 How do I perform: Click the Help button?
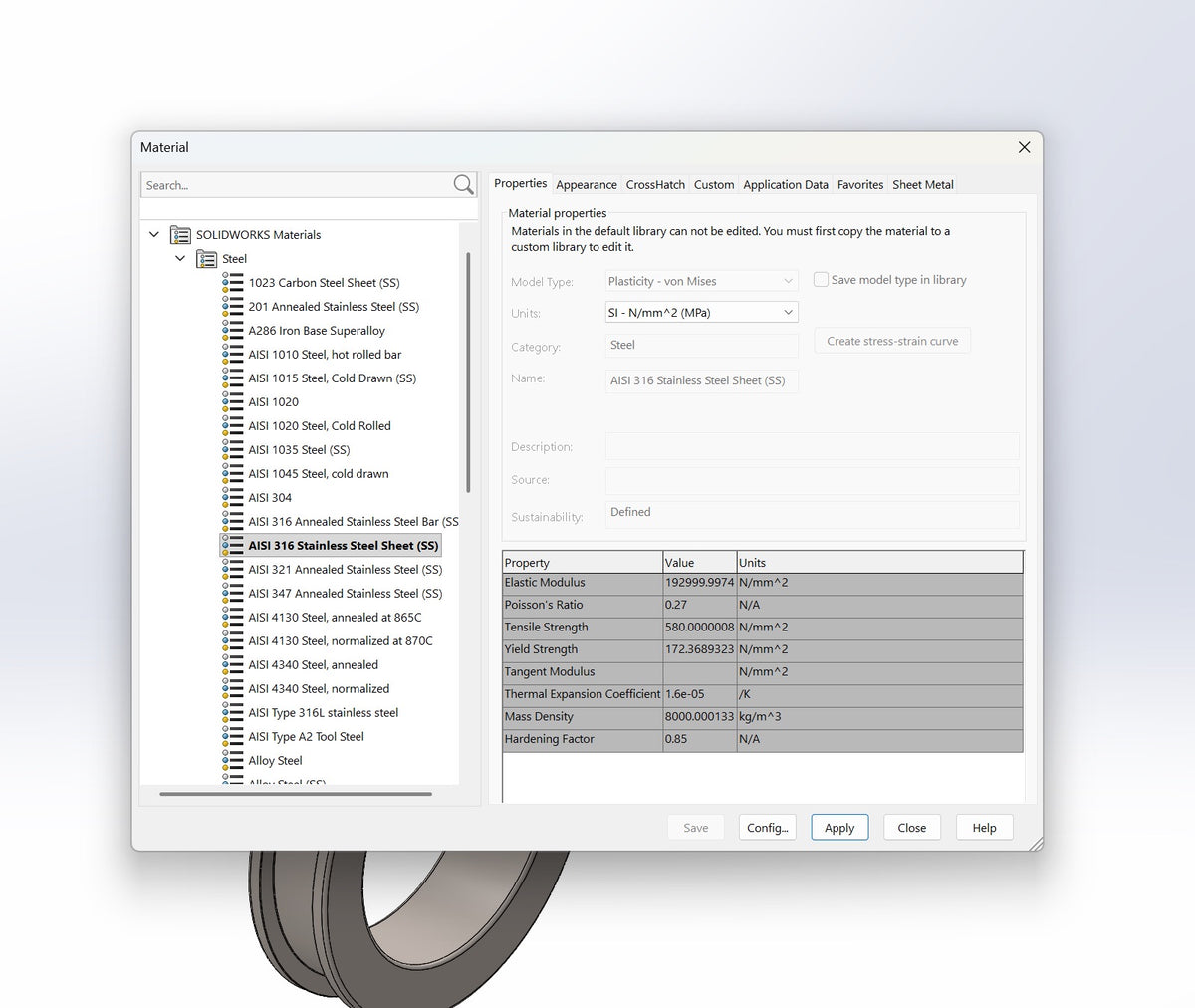click(x=985, y=828)
